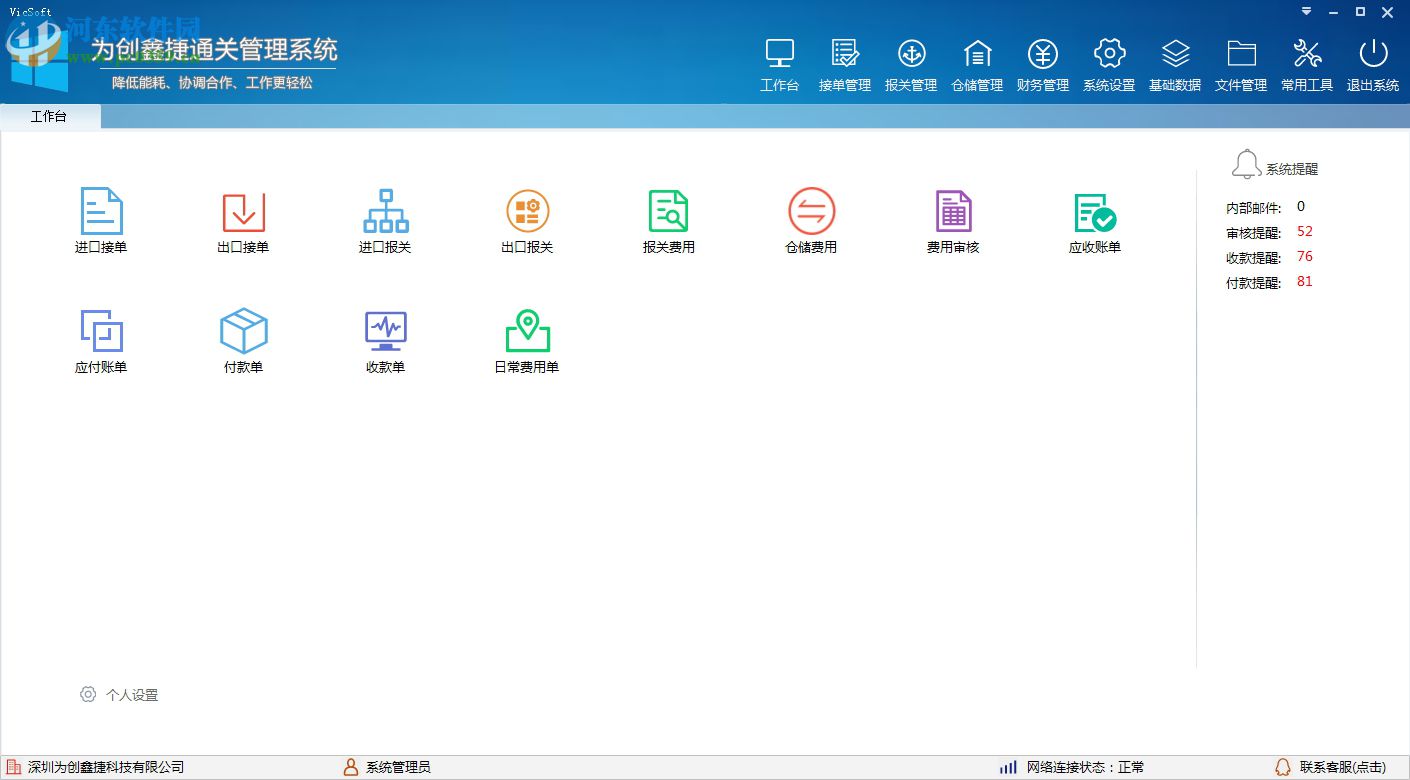
Task: Open the 日常费用单 daily expense icon
Action: tap(527, 331)
